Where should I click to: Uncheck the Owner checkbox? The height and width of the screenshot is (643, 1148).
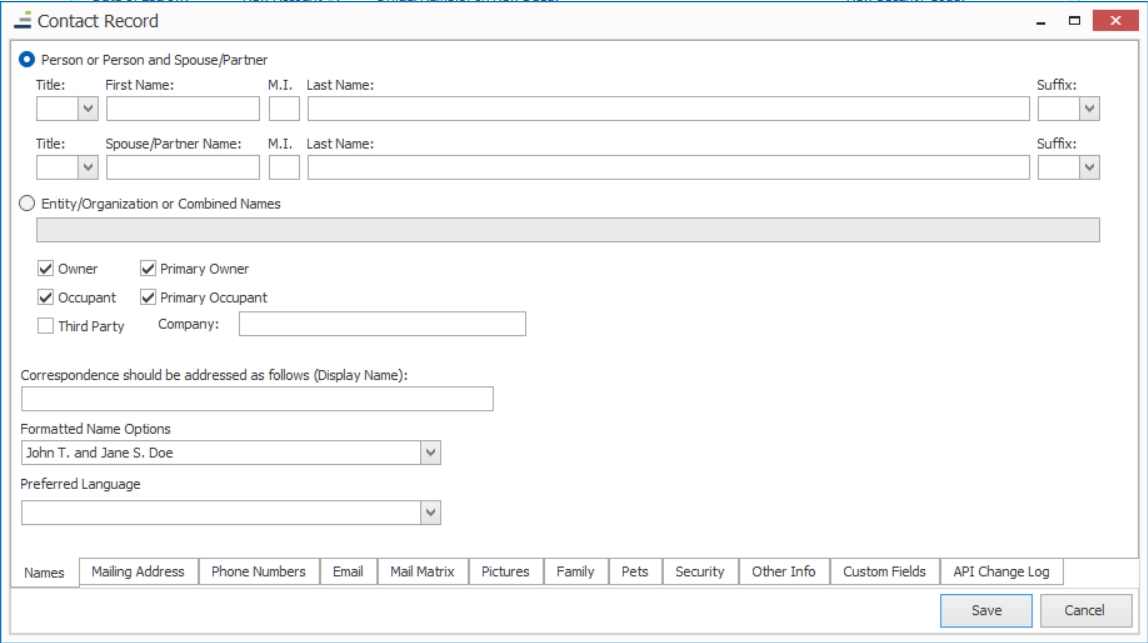[x=45, y=269]
